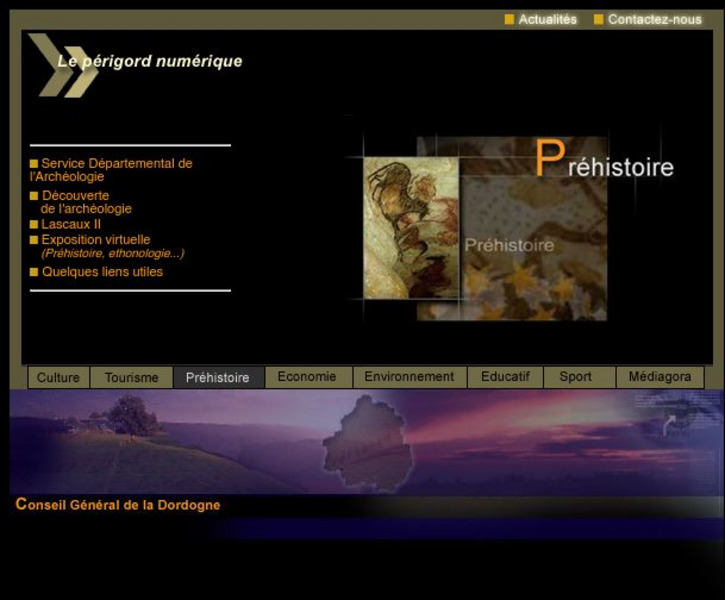Click the yellow bullet next to Service Départemental
This screenshot has width=725, height=600.
[x=34, y=163]
